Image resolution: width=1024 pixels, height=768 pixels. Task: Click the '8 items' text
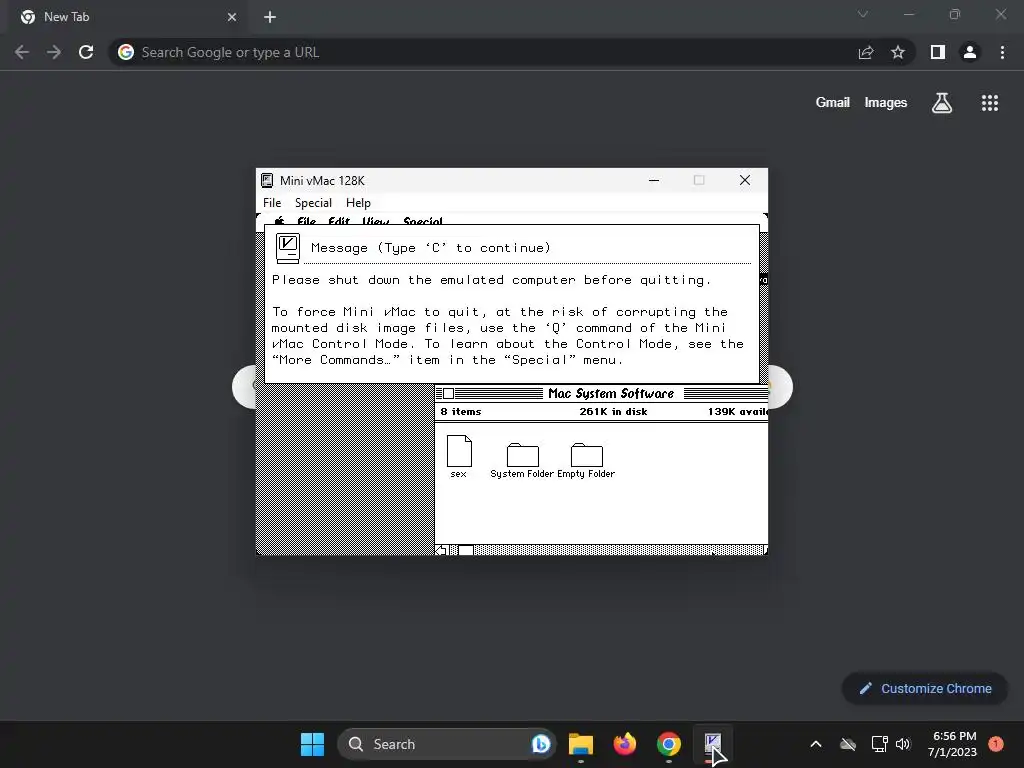coord(460,411)
